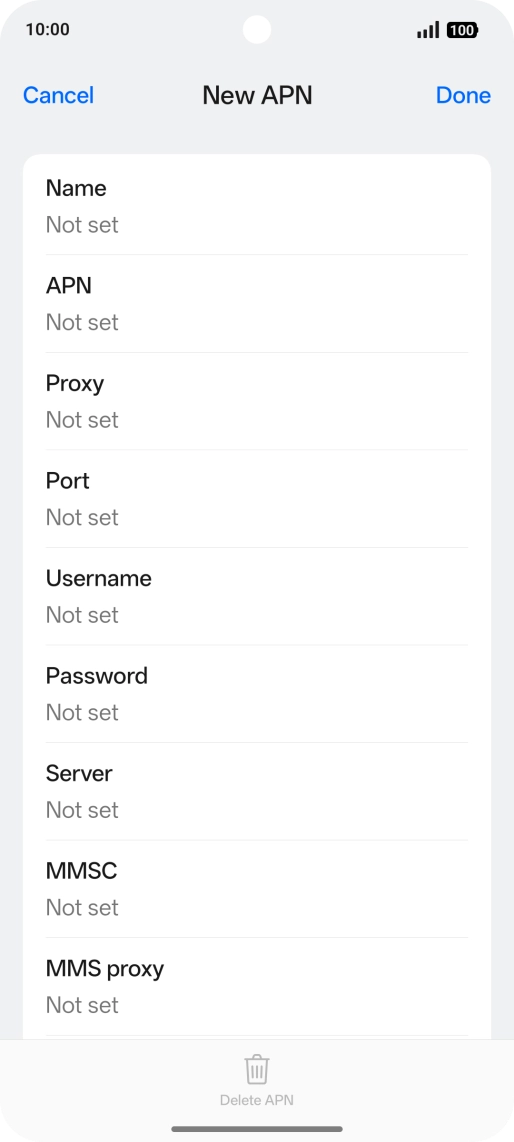The height and width of the screenshot is (1142, 514).
Task: Set the Proxy field
Action: tap(257, 401)
